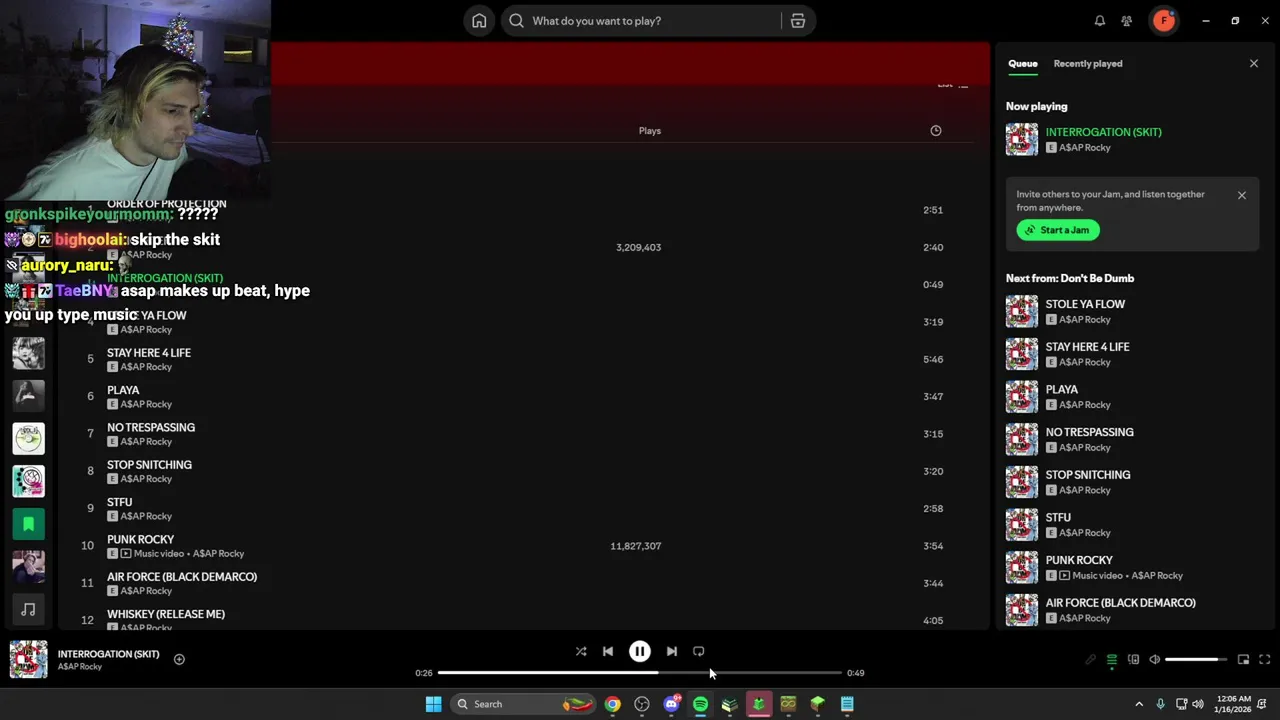The height and width of the screenshot is (720, 1280).
Task: Dismiss the Jam invitation card
Action: coord(1242,196)
